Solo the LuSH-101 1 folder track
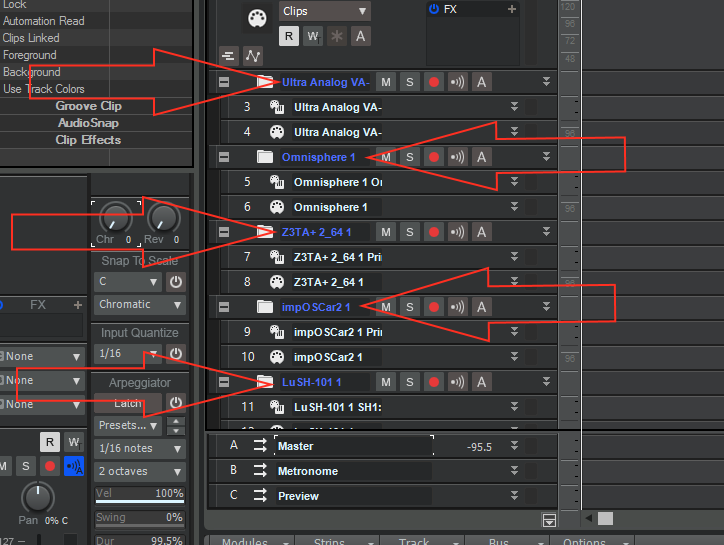724x545 pixels. (410, 382)
